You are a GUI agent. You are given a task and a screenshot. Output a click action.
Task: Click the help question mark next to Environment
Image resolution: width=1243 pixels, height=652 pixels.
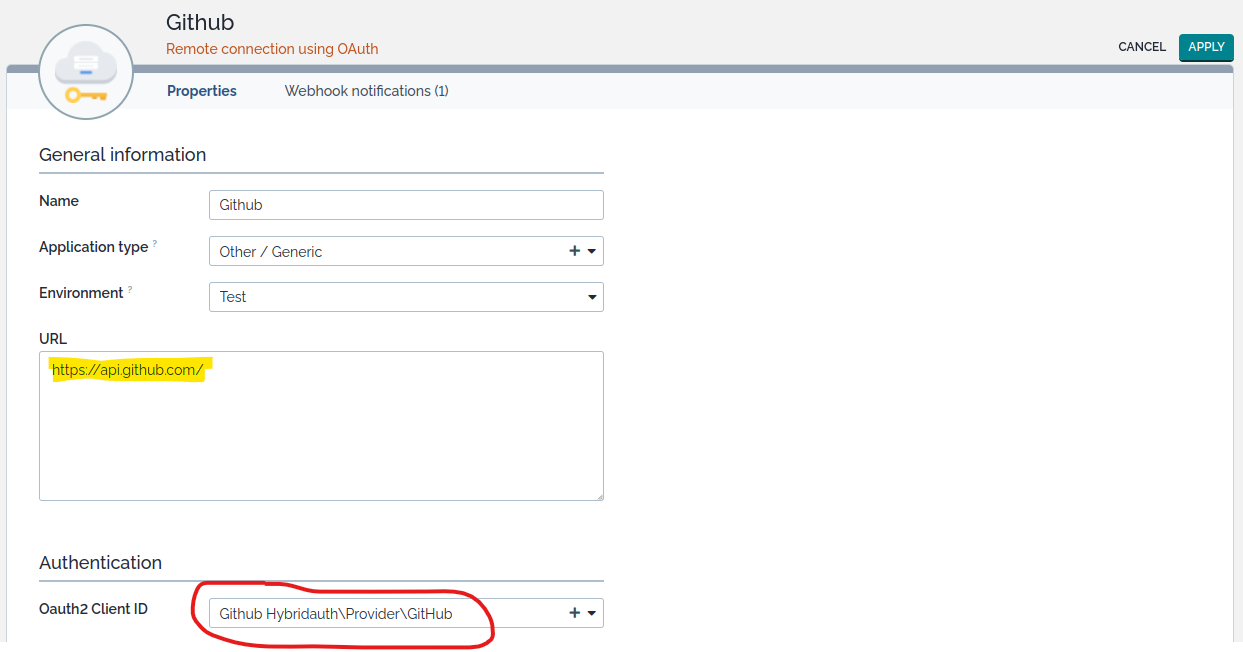[130, 290]
